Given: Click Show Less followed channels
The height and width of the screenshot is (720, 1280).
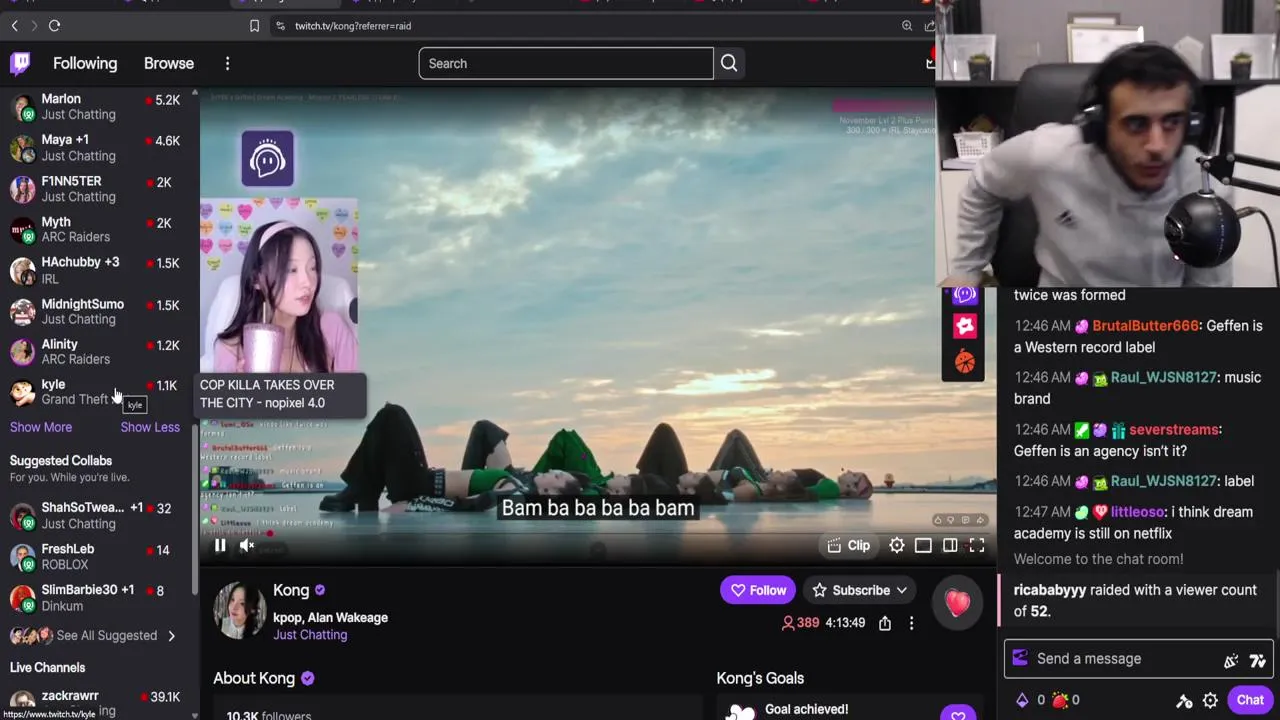Looking at the screenshot, I should [x=150, y=427].
